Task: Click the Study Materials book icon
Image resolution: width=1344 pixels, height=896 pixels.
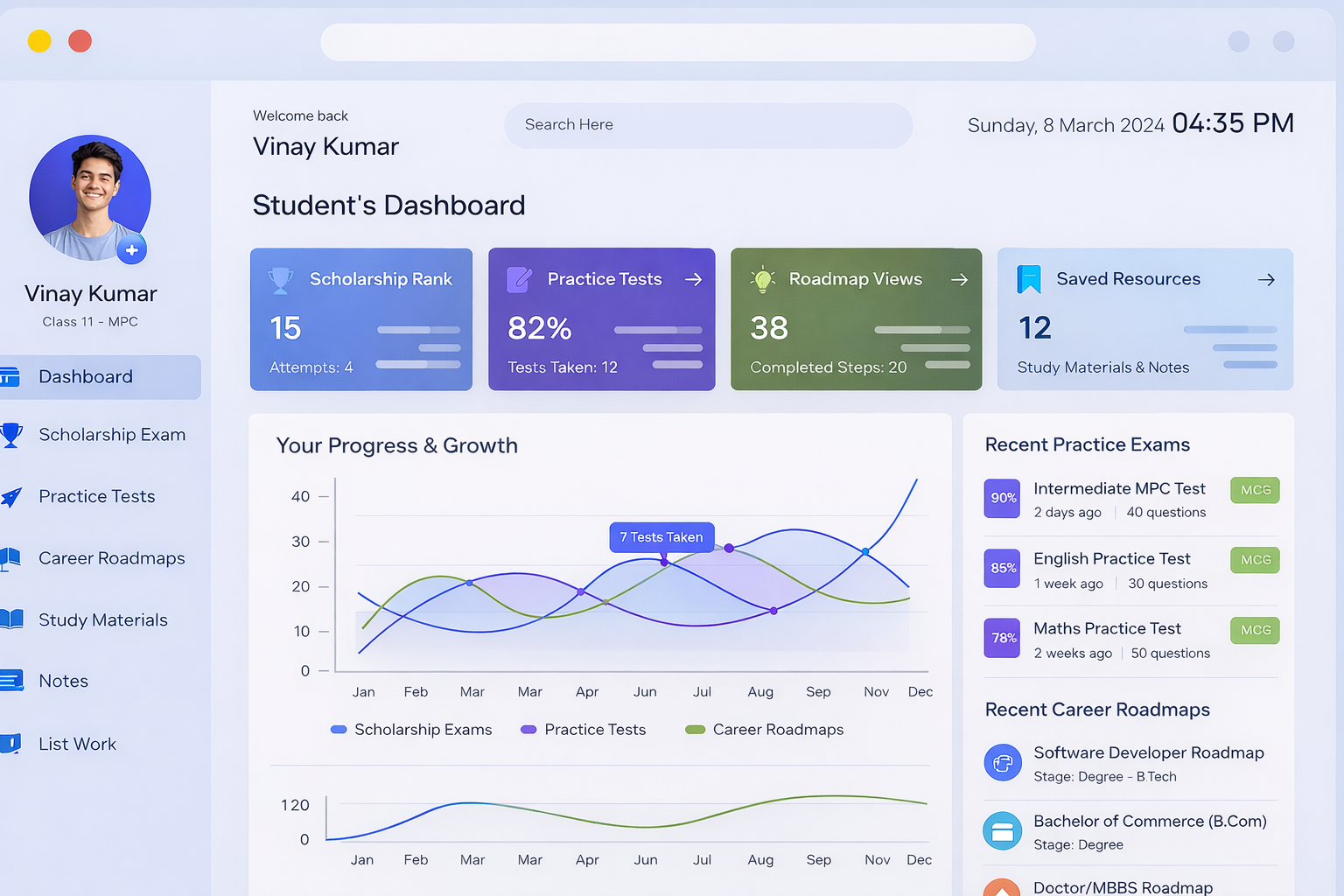Action: [x=11, y=619]
